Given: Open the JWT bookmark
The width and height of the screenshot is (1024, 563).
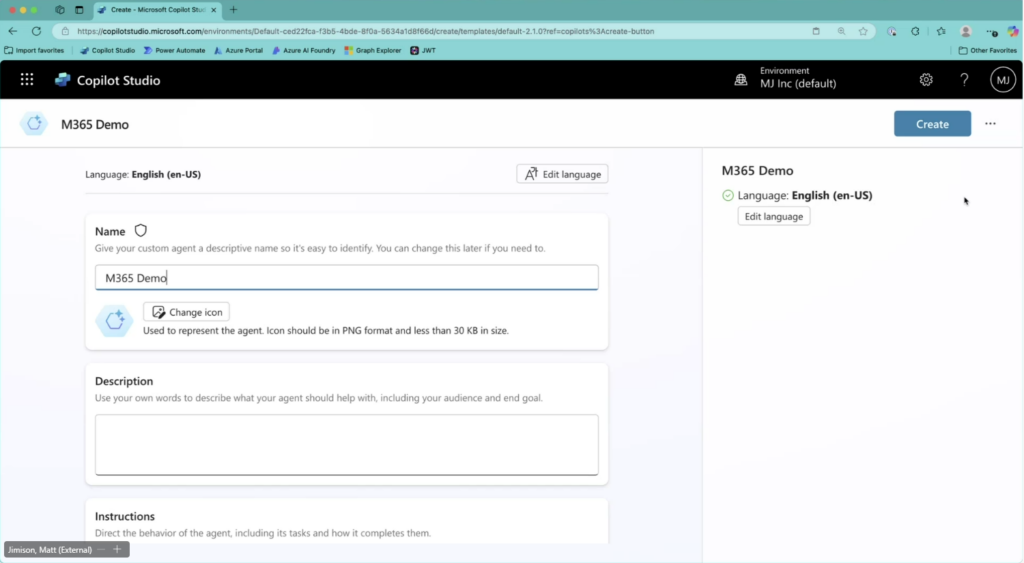Looking at the screenshot, I should click(x=423, y=50).
